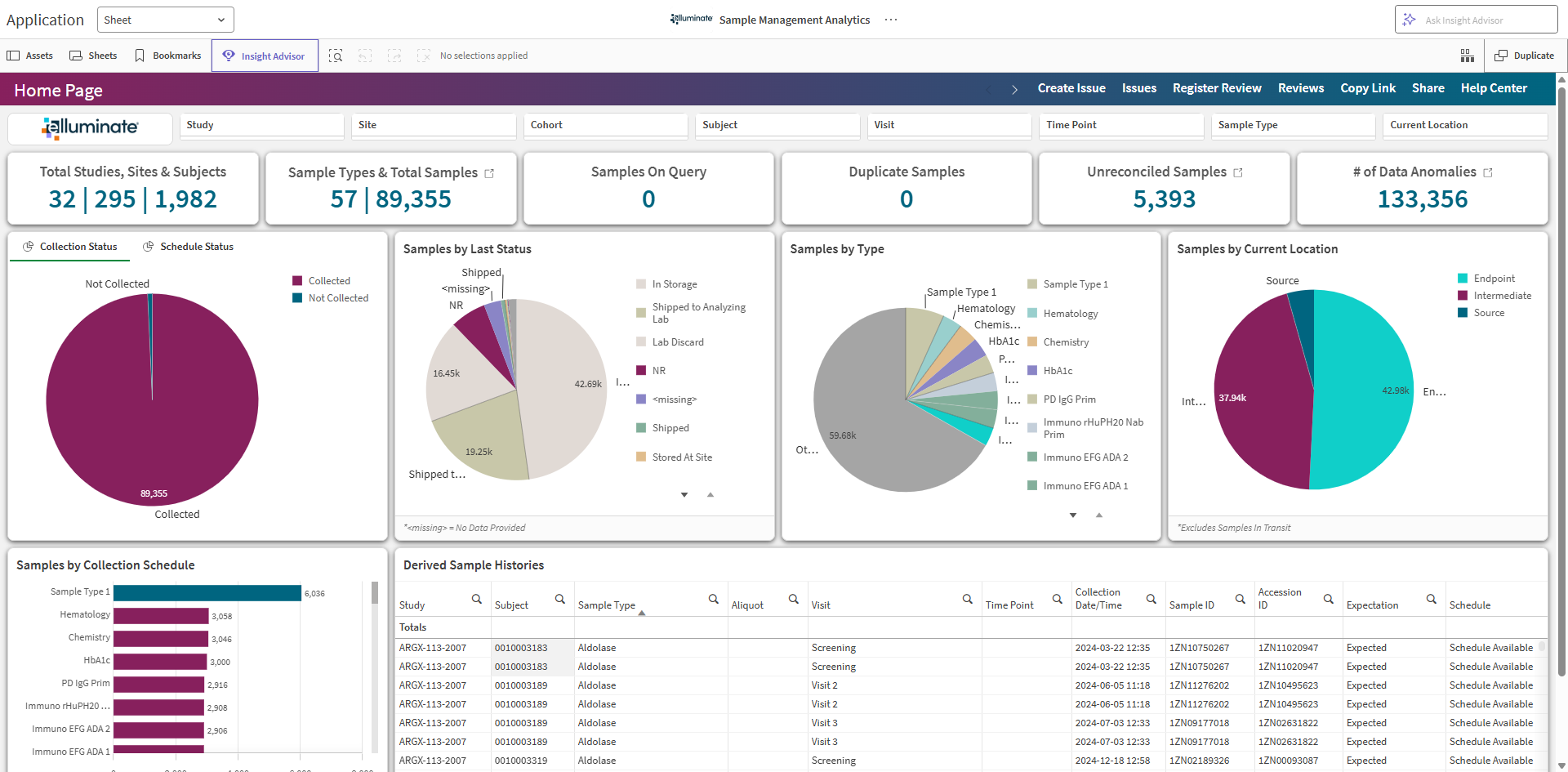Click the smart search selections icon
The width and height of the screenshot is (1568, 772).
[x=336, y=56]
